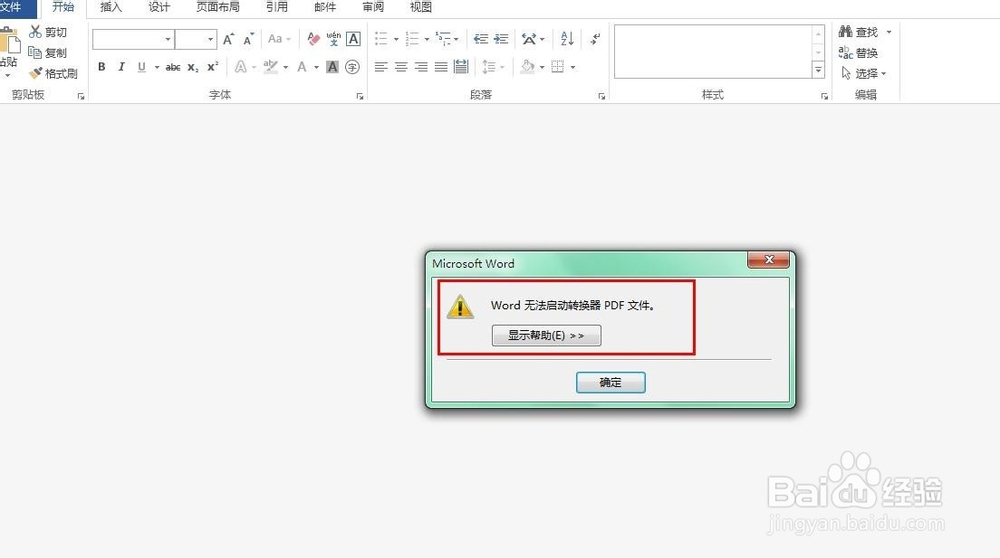Screen dimensions: 1000x558
Task: Open the font name dropdown
Action: point(168,40)
